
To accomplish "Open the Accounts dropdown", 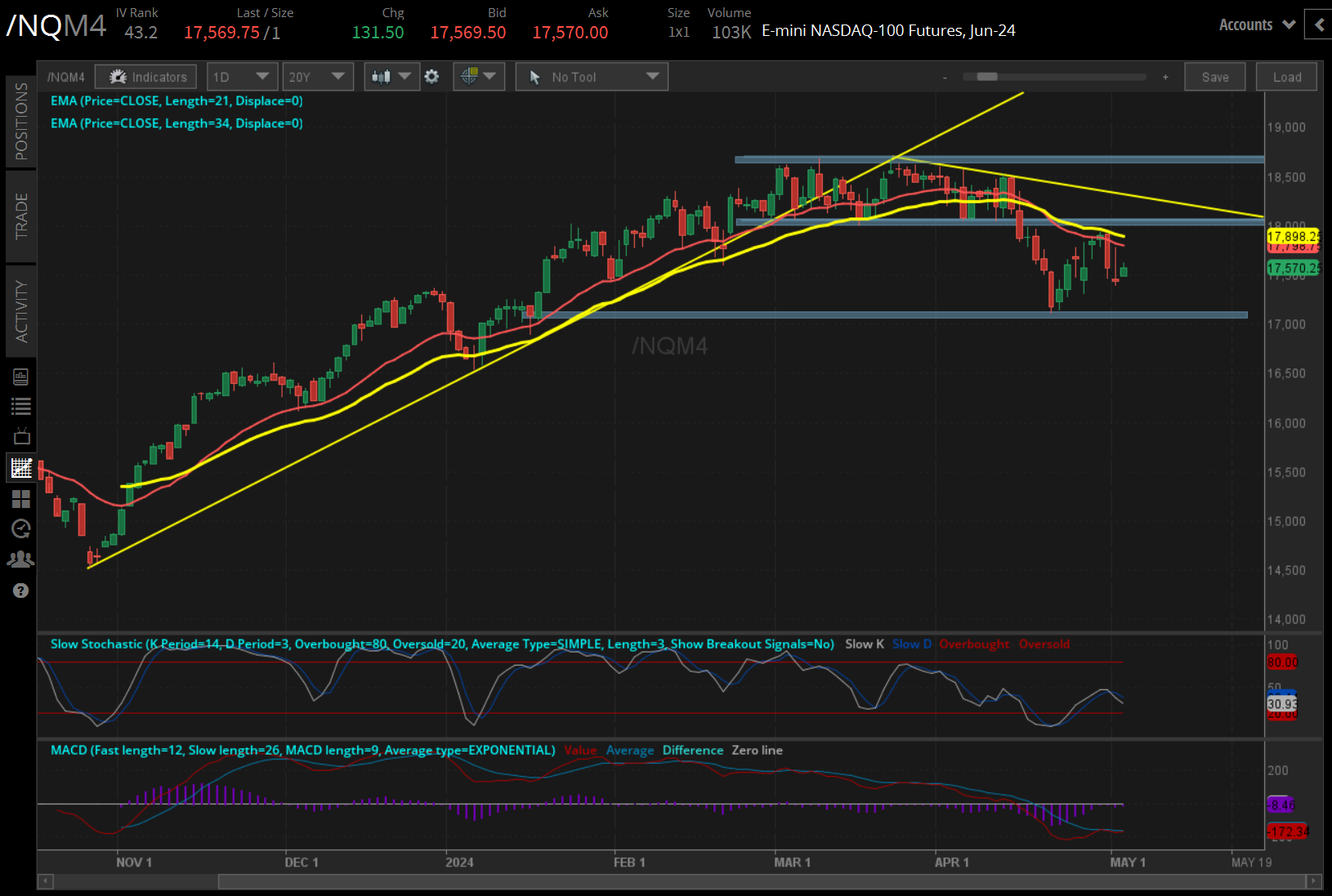I will pyautogui.click(x=1254, y=25).
